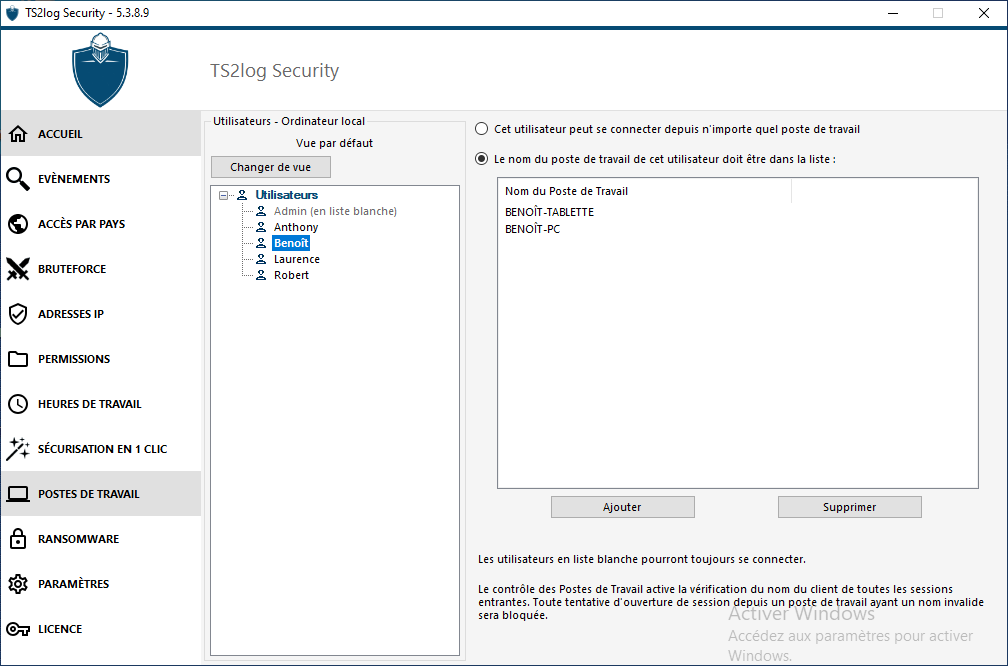Click the title bar shield app icon
The image size is (1008, 666).
pos(12,13)
